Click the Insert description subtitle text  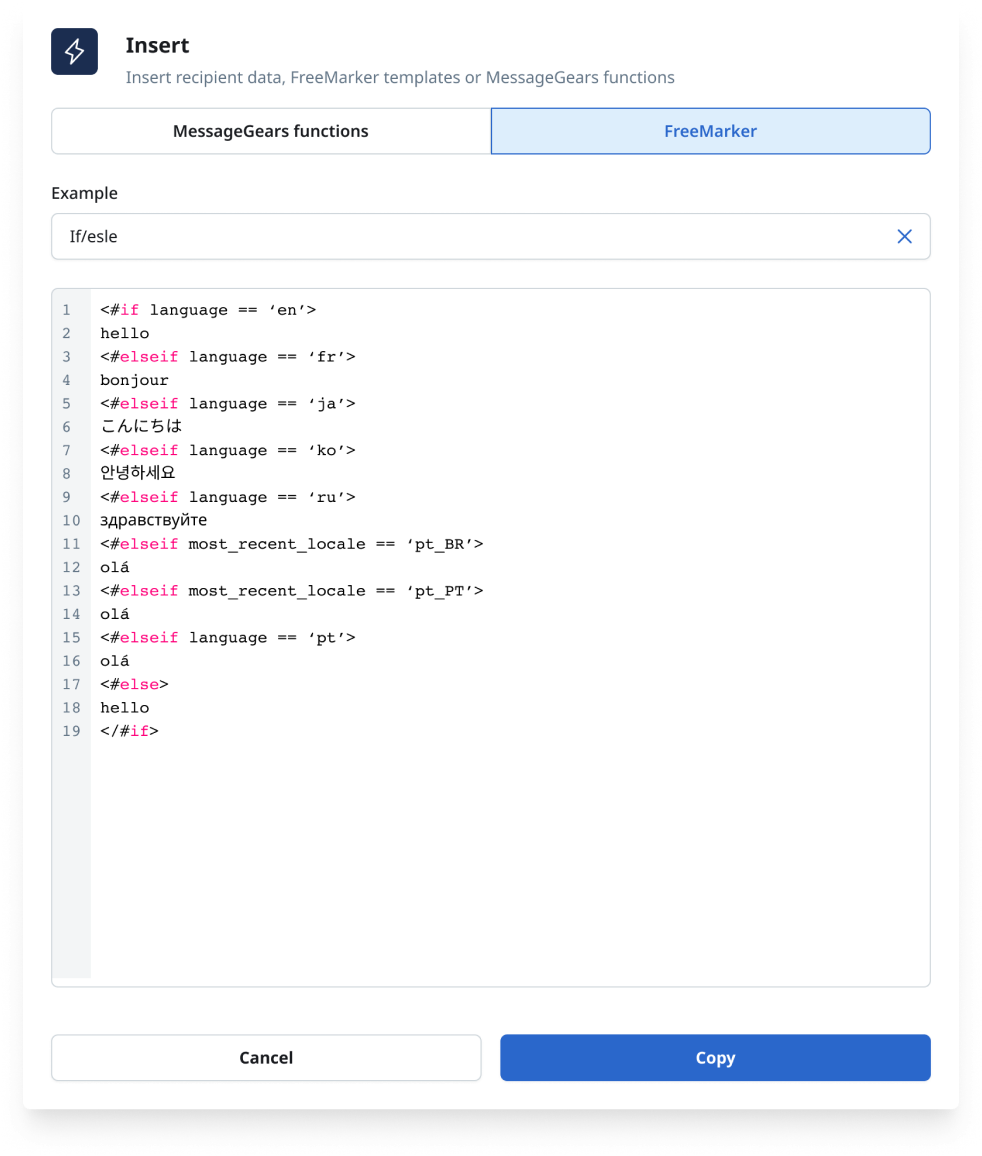pyautogui.click(x=400, y=77)
